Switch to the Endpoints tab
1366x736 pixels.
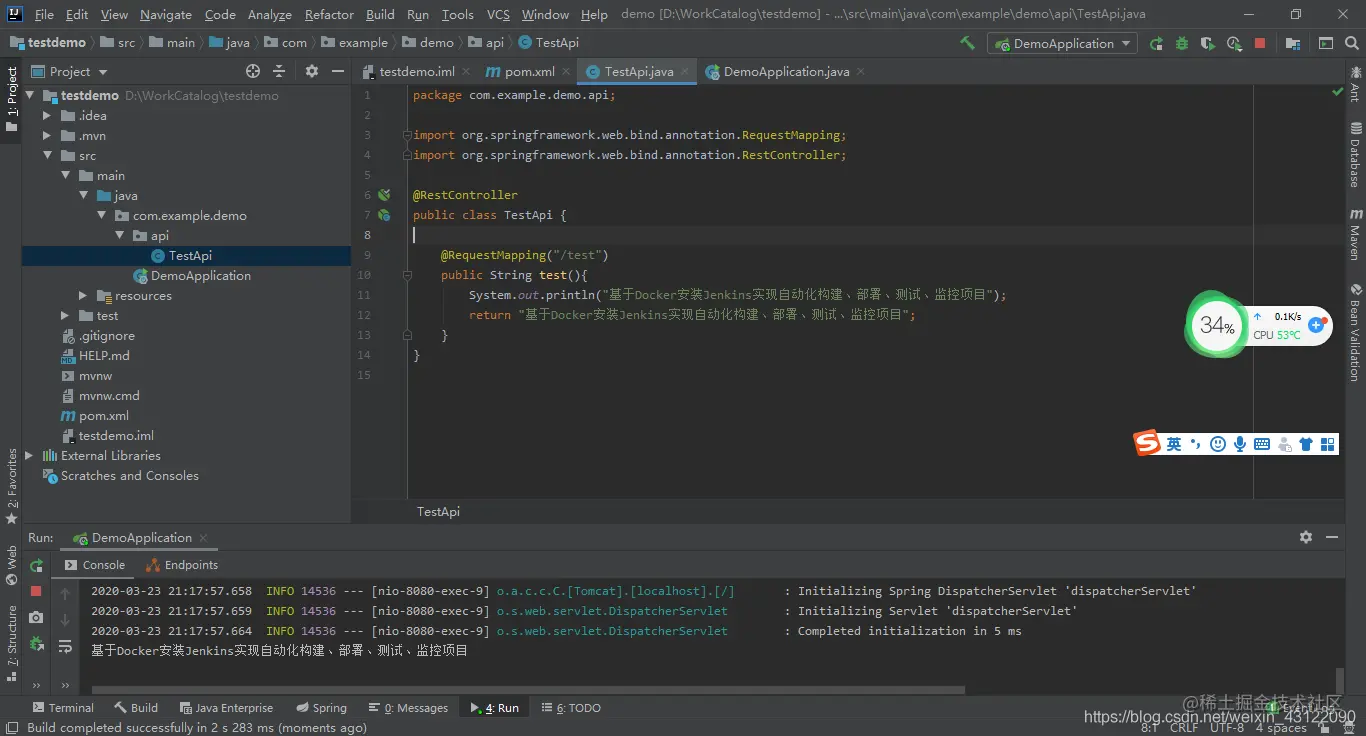click(182, 565)
